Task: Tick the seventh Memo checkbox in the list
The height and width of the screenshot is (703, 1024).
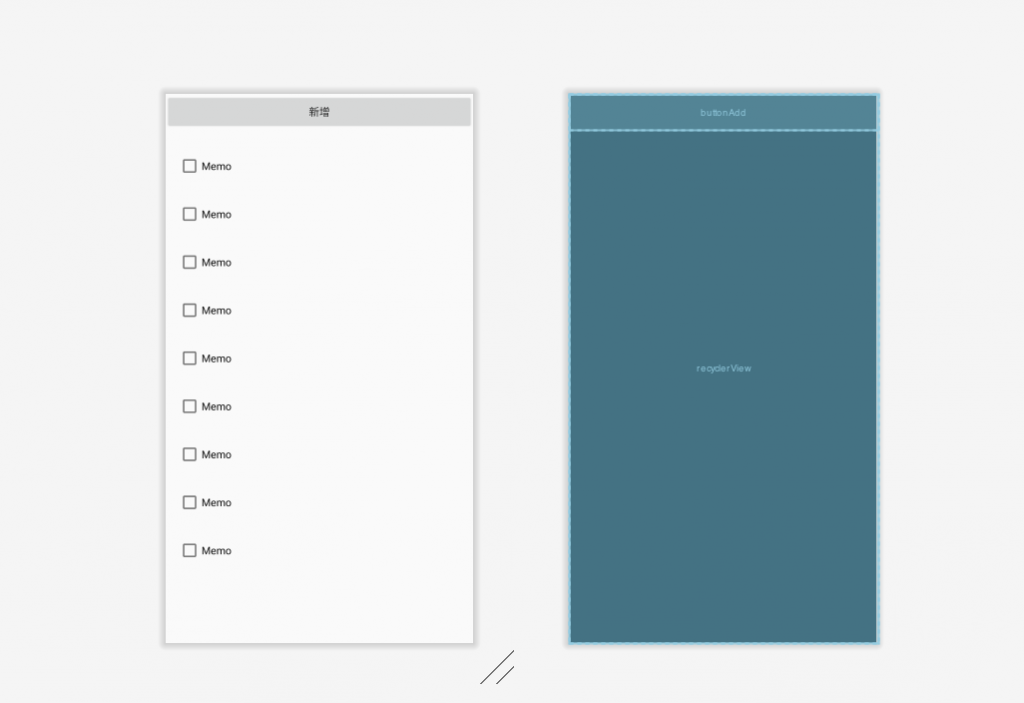Action: [x=189, y=454]
